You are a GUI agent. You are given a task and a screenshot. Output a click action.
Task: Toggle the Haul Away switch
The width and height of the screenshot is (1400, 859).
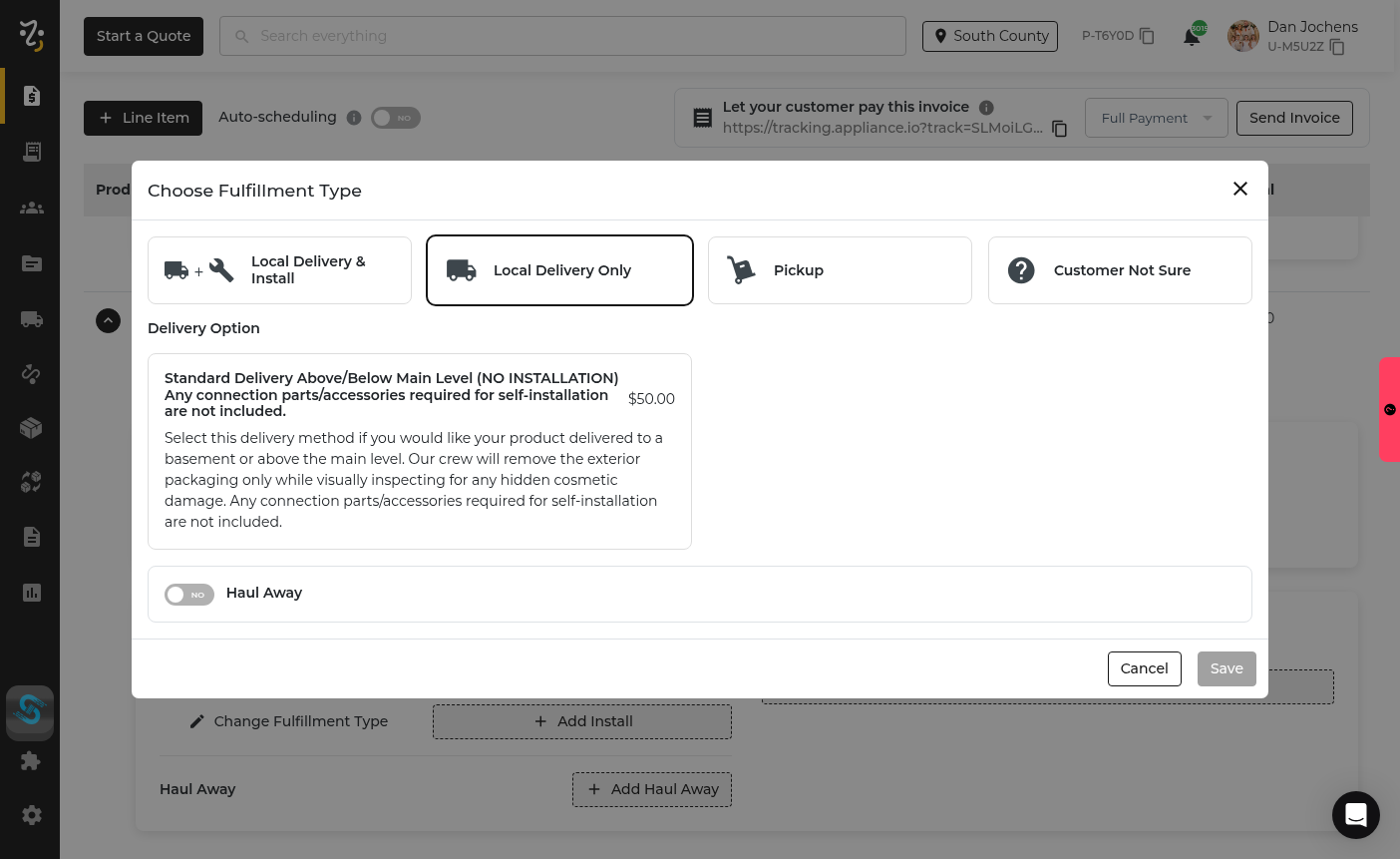click(189, 595)
